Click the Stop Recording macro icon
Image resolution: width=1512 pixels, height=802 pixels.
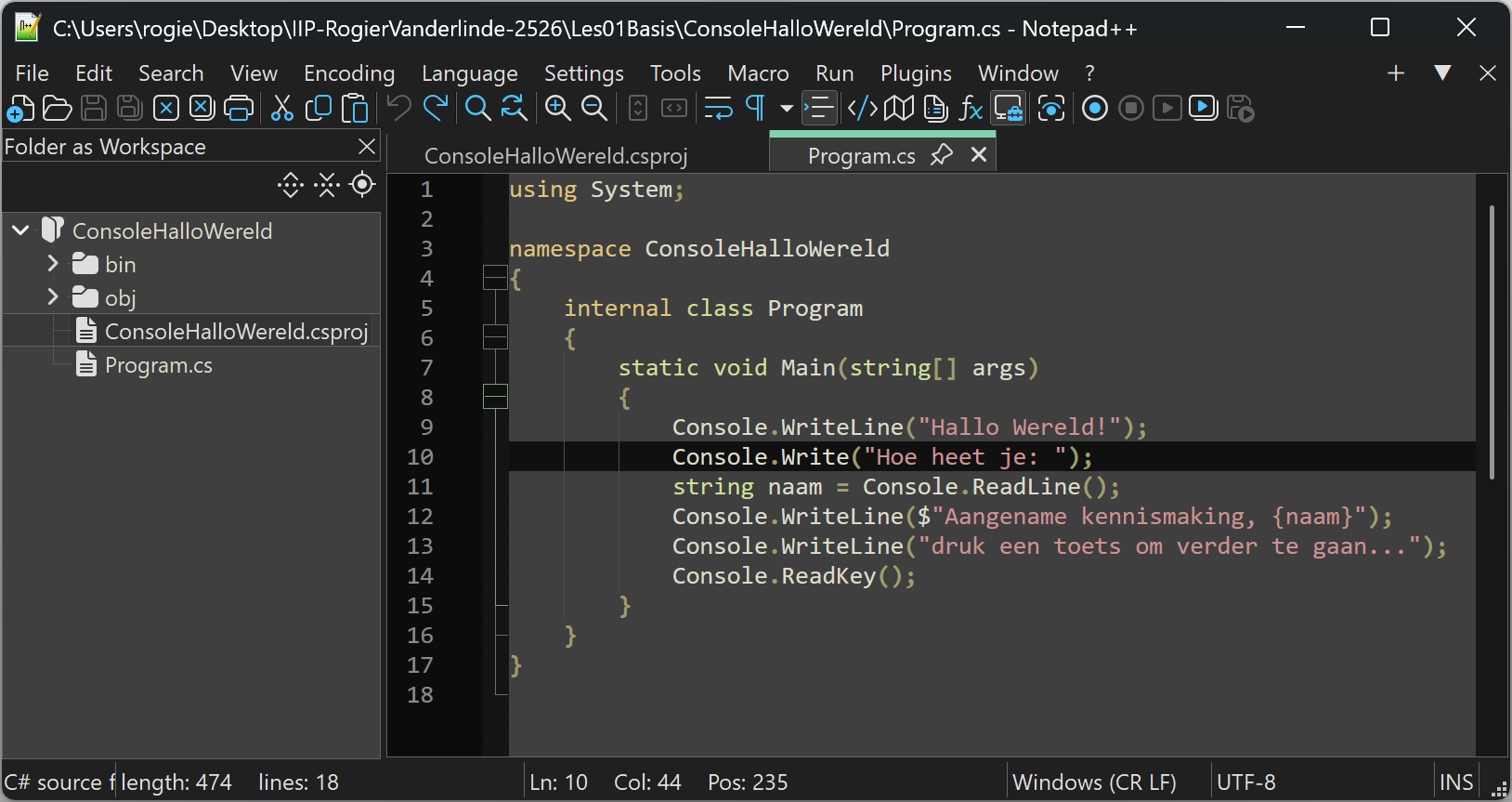click(x=1131, y=109)
